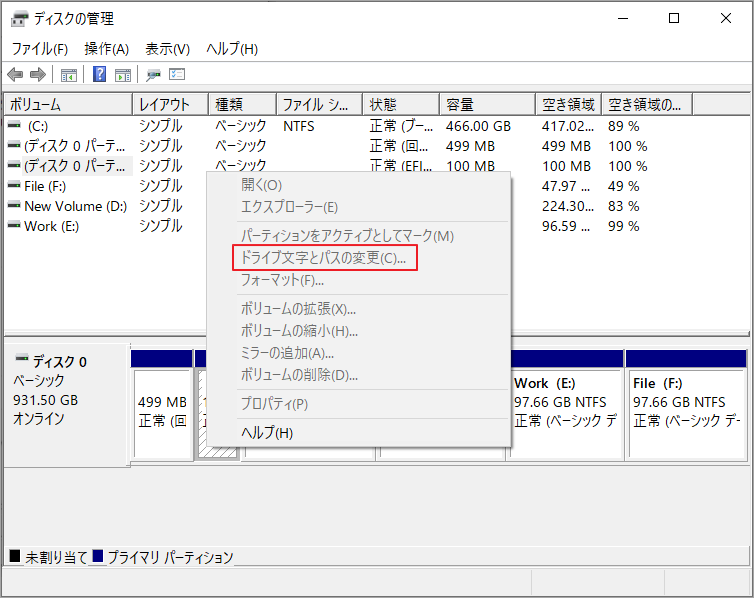Click the properties checklist toolbar icon
Screen dimensions: 754x598
tap(177, 74)
